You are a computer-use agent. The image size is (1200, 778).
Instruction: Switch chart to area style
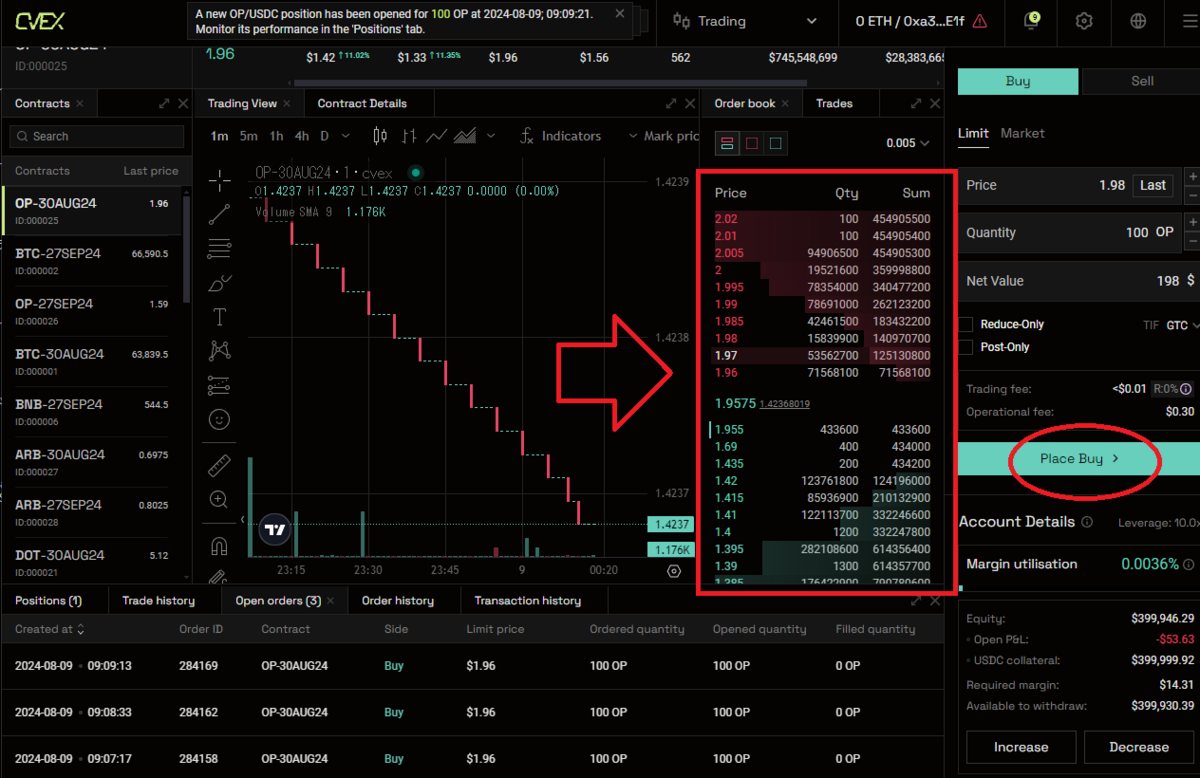click(x=465, y=135)
